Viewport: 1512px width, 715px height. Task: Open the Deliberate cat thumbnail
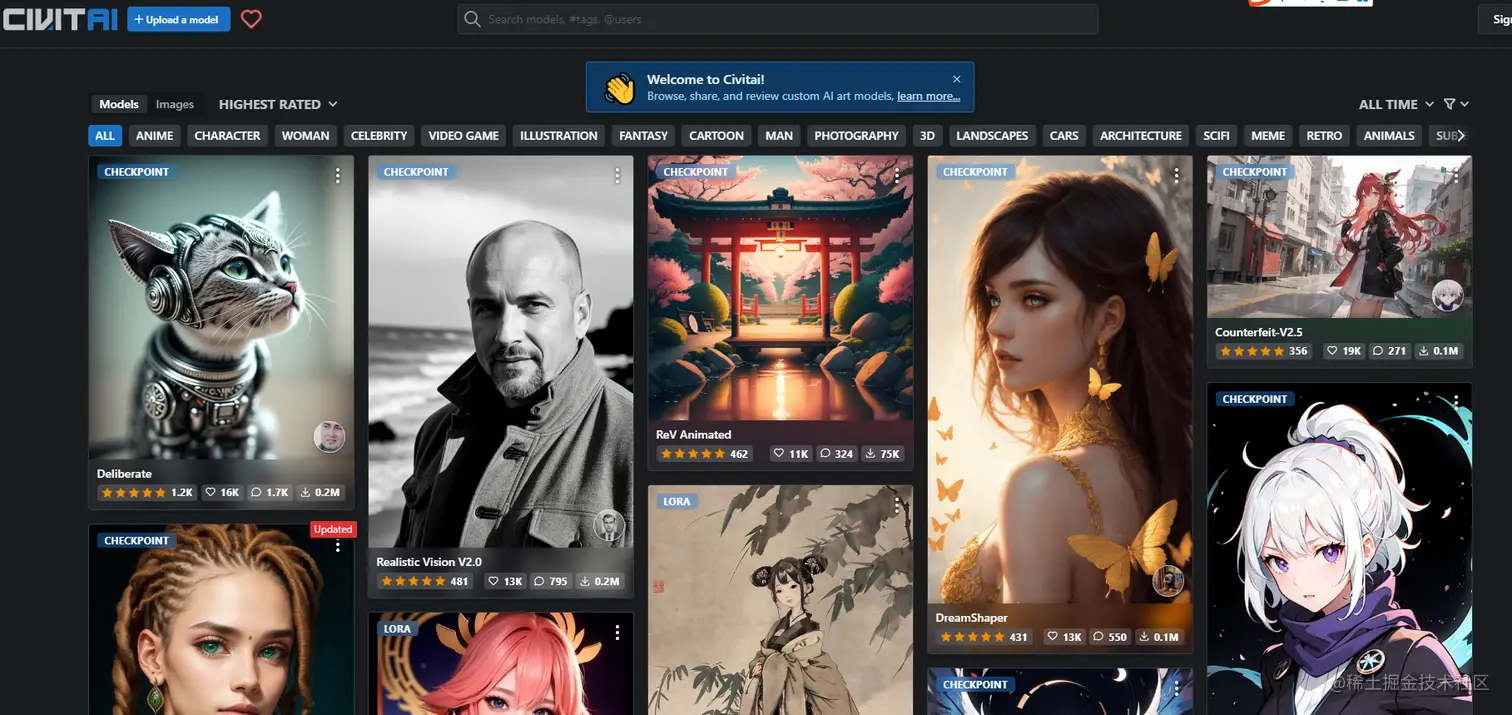(221, 307)
